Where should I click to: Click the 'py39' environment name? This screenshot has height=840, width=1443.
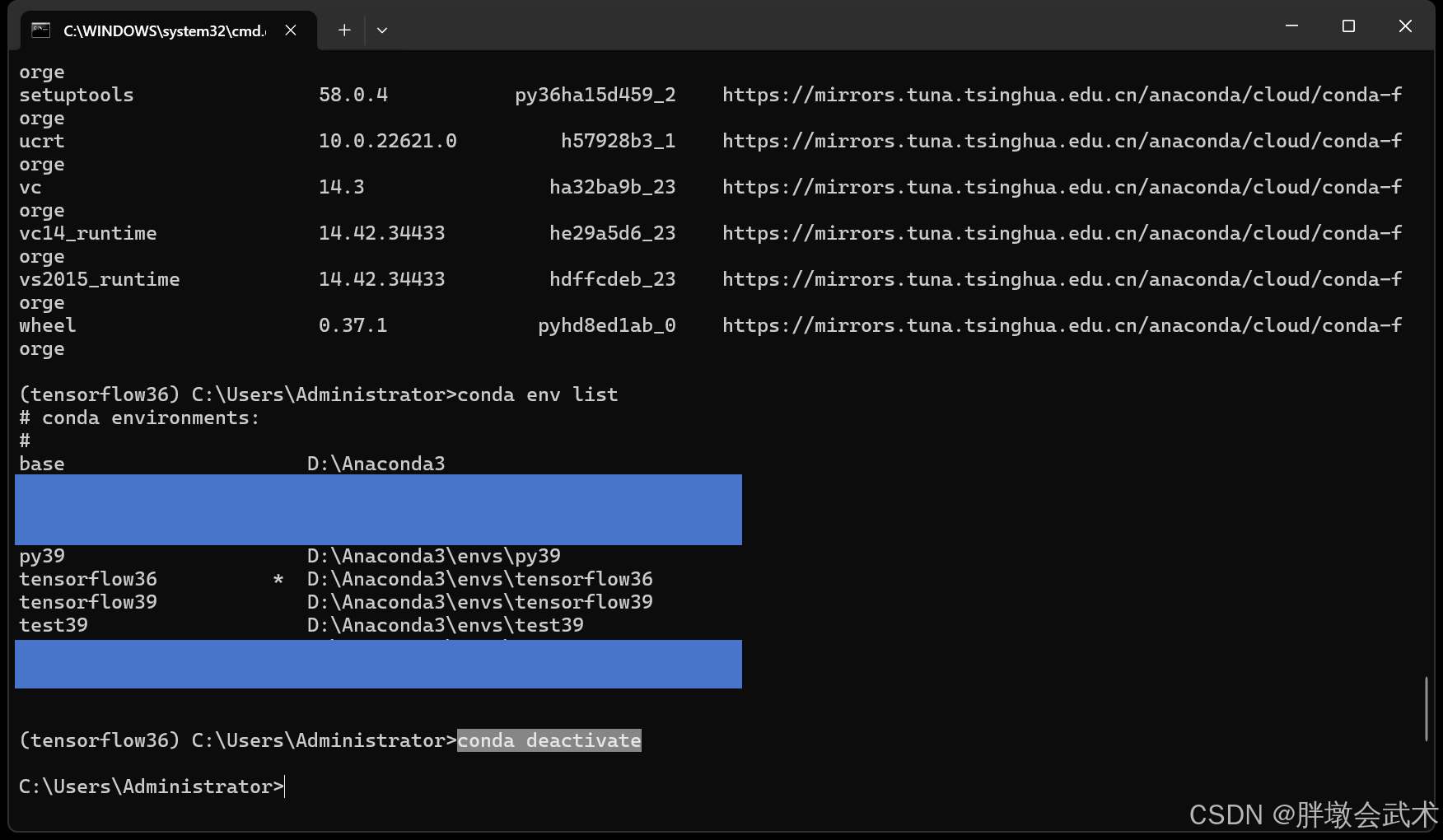coord(42,556)
